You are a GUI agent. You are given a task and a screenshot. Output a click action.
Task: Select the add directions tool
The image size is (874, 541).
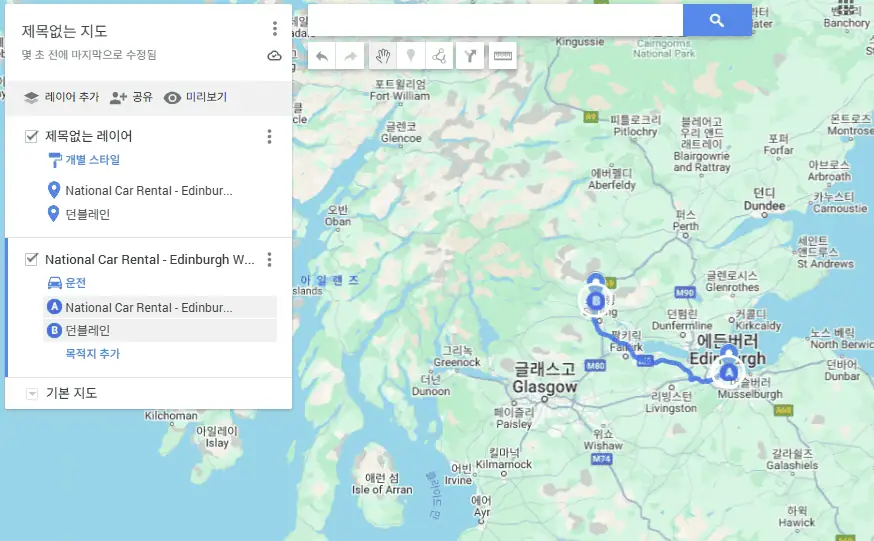(x=470, y=56)
